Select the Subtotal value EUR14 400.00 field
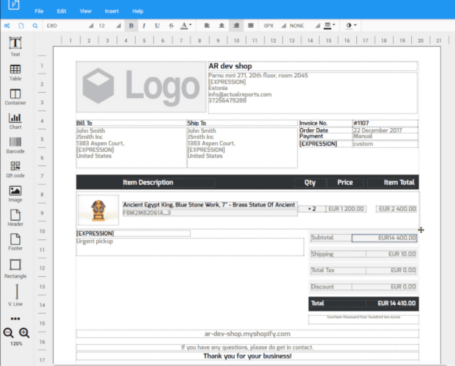 [384, 238]
